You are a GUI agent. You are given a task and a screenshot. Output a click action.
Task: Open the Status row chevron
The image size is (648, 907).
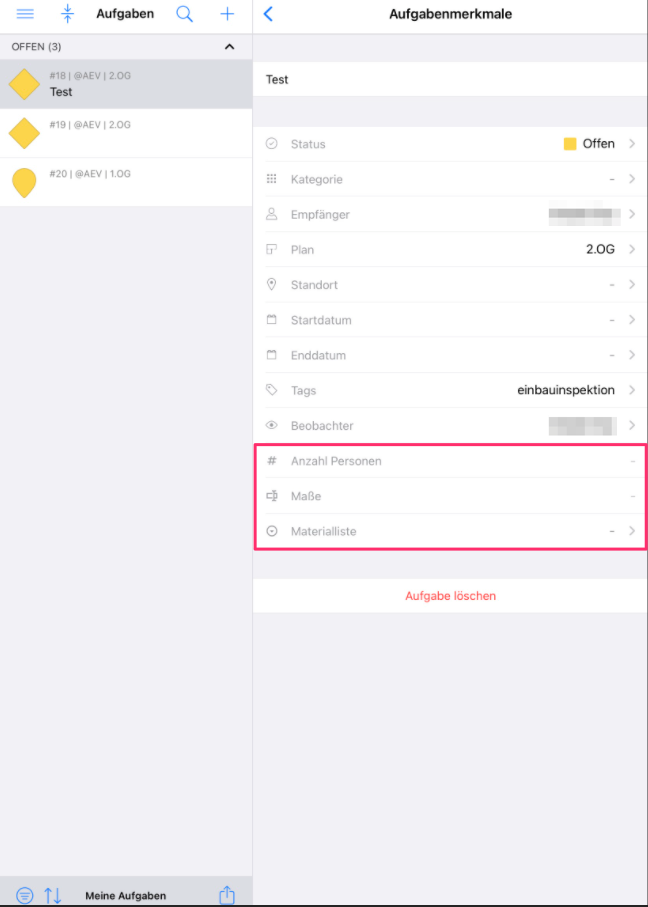pos(631,144)
